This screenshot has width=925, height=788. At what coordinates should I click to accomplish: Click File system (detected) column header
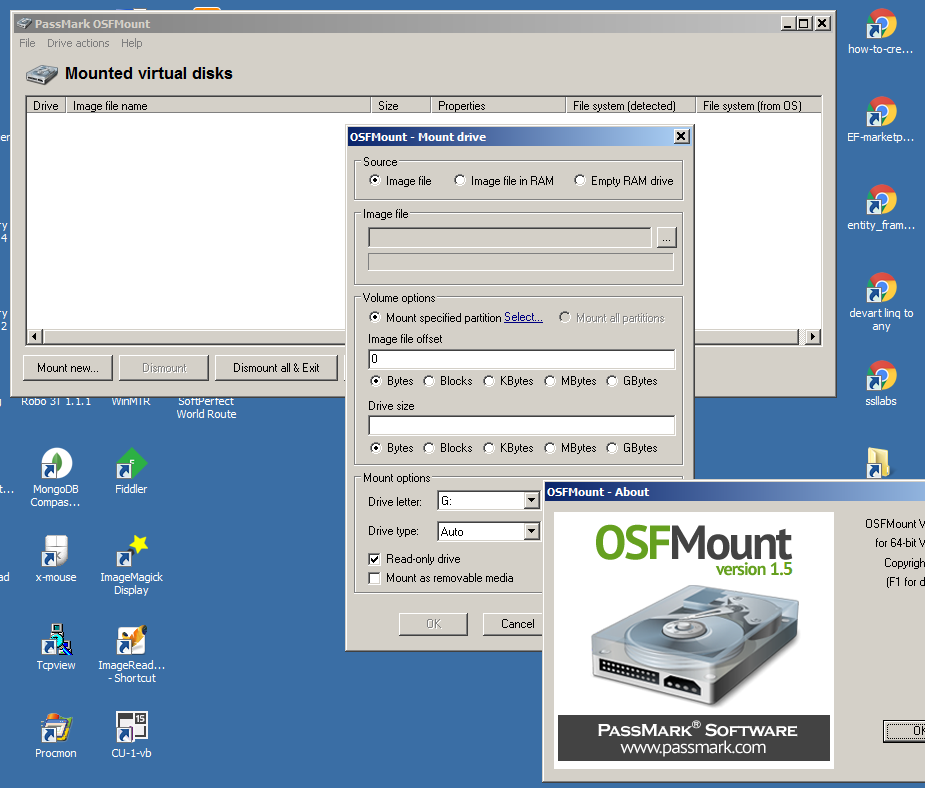click(631, 106)
